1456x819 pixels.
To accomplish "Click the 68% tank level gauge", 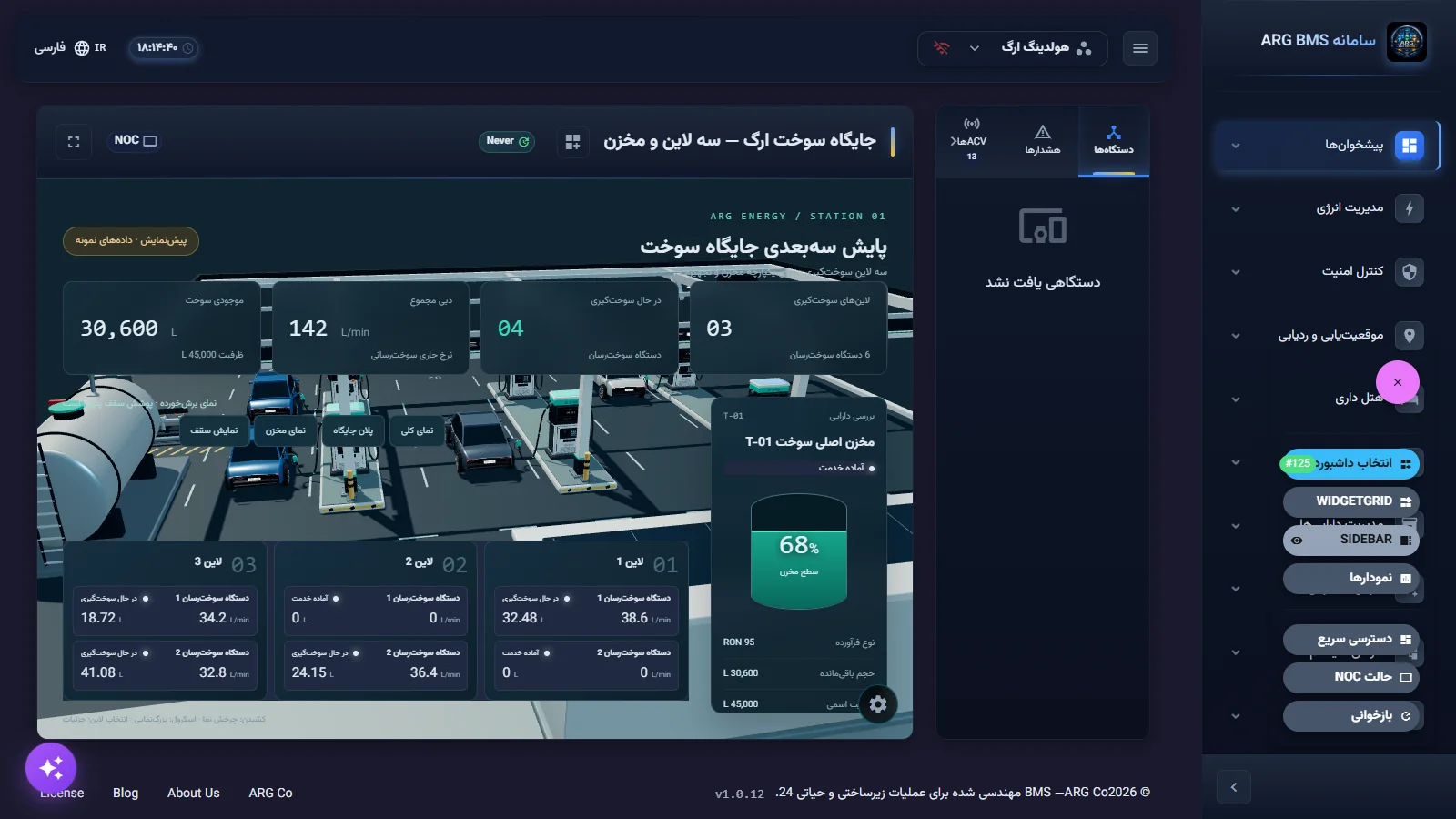I will (799, 551).
